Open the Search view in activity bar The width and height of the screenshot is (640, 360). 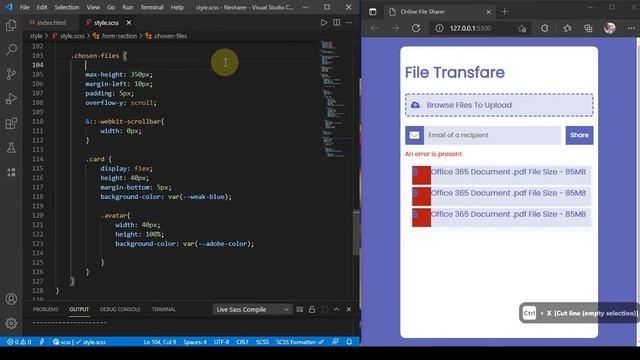pyautogui.click(x=11, y=50)
